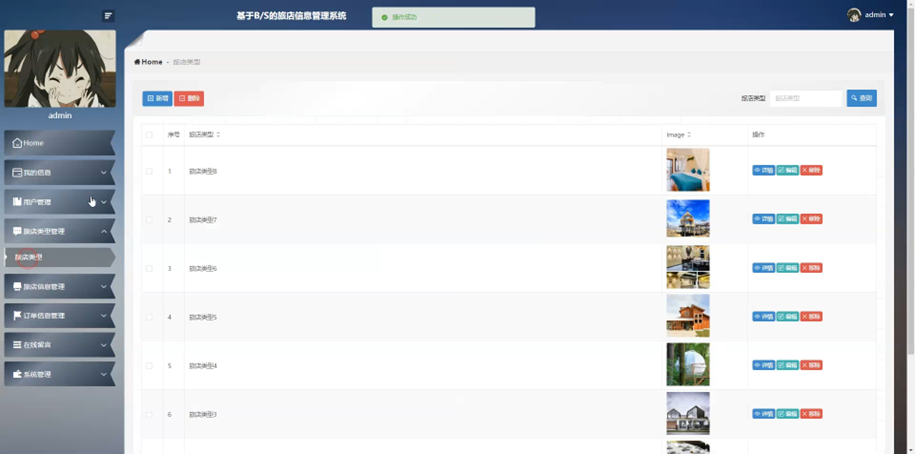Select the 旅店类型 submenu item
Screen dimensions: 915x454
60,257
